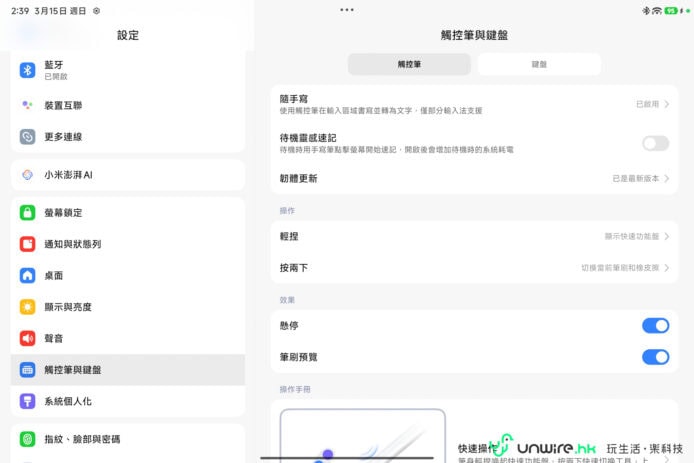This screenshot has width=694, height=463.
Task: Turn off the 懸停 toggle
Action: click(x=655, y=325)
